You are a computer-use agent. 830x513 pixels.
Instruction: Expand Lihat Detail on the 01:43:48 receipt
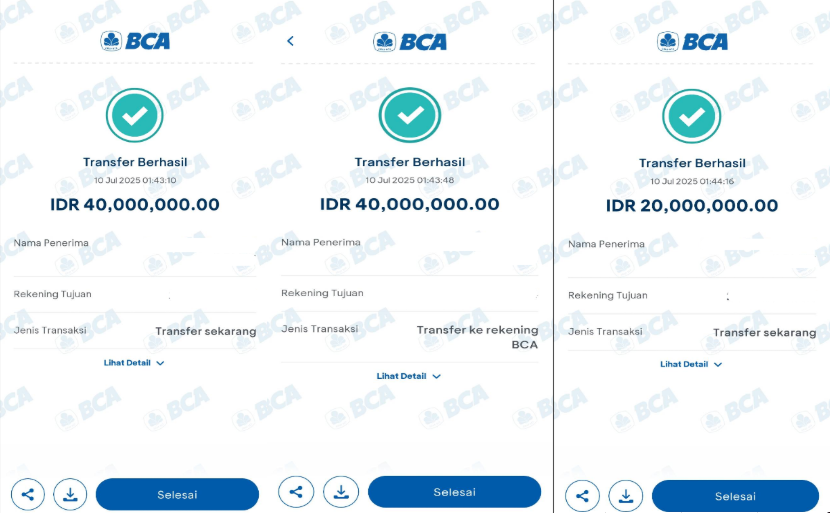(409, 376)
